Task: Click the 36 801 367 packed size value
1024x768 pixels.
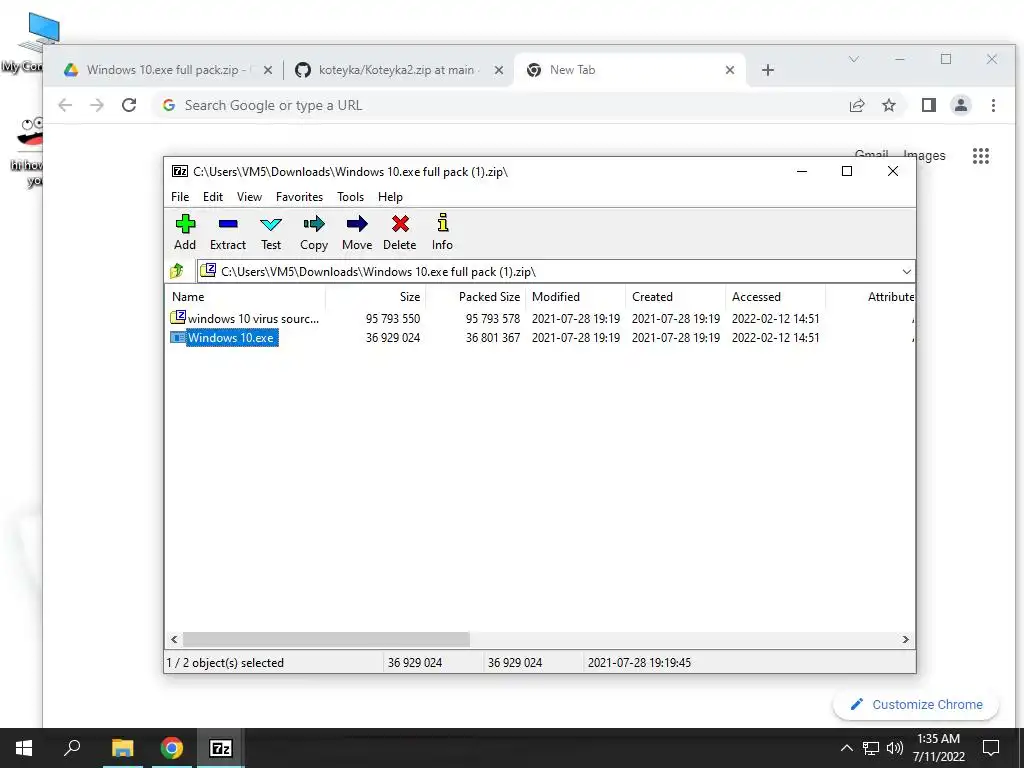Action: [493, 338]
